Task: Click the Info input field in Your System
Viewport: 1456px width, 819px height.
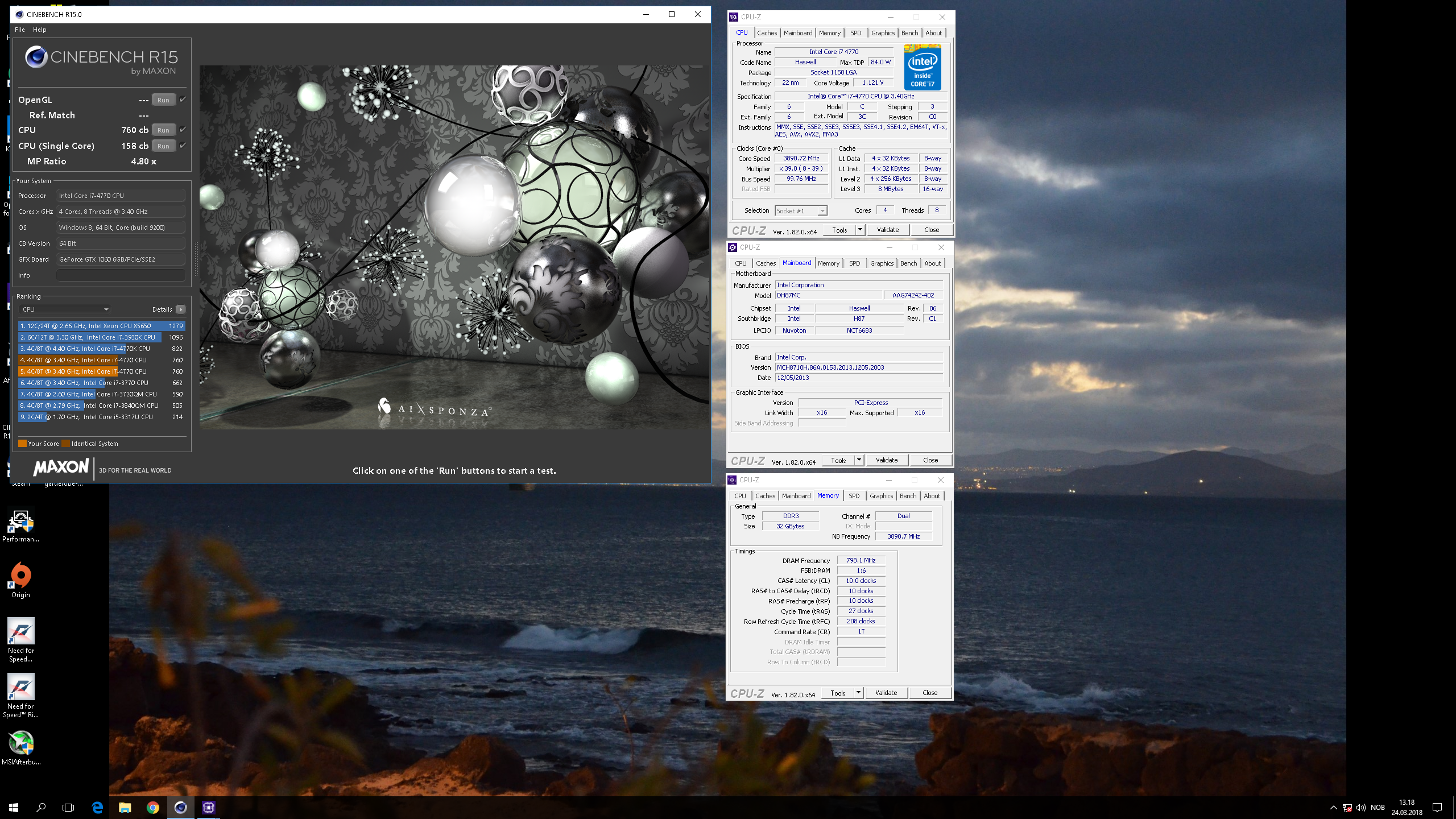Action: click(x=121, y=275)
